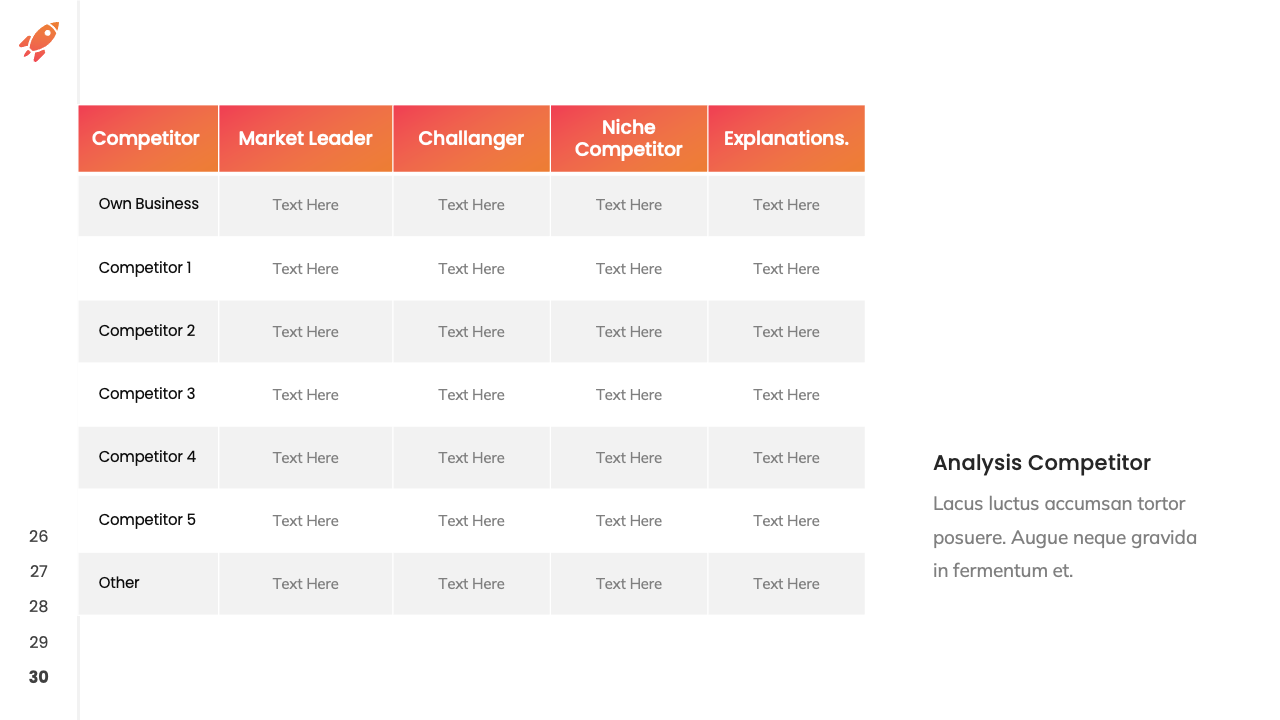Select current slide number 30
Viewport: 1280px width, 720px height.
[x=38, y=677]
